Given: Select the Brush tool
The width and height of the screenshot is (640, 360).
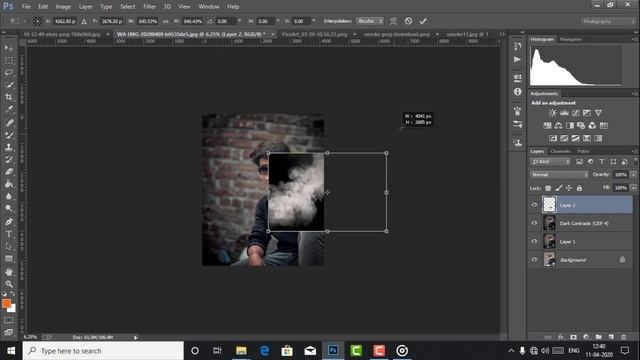Looking at the screenshot, I should [x=9, y=135].
